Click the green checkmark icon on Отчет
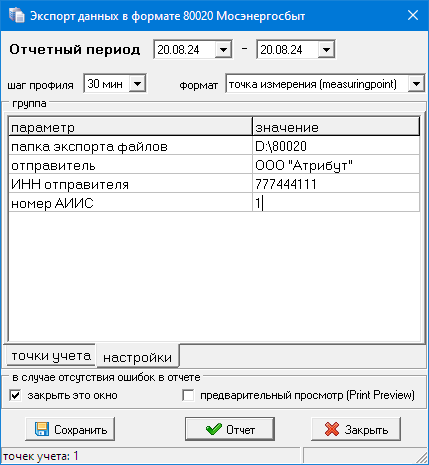 click(x=214, y=429)
